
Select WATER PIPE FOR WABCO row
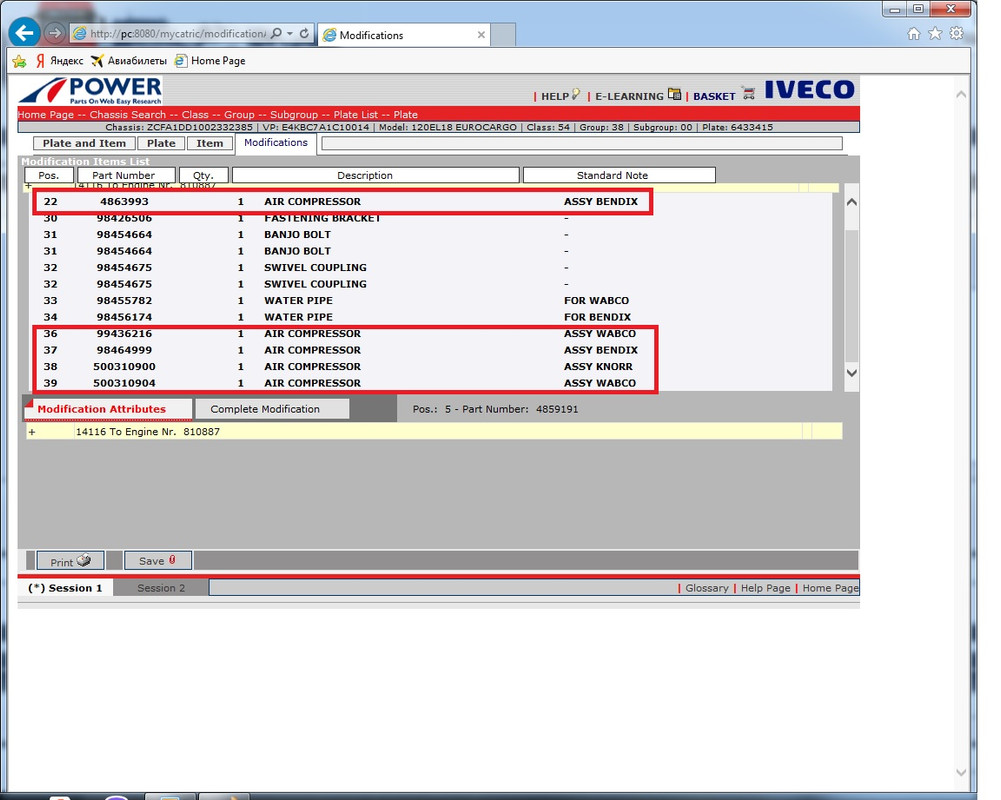coord(430,301)
